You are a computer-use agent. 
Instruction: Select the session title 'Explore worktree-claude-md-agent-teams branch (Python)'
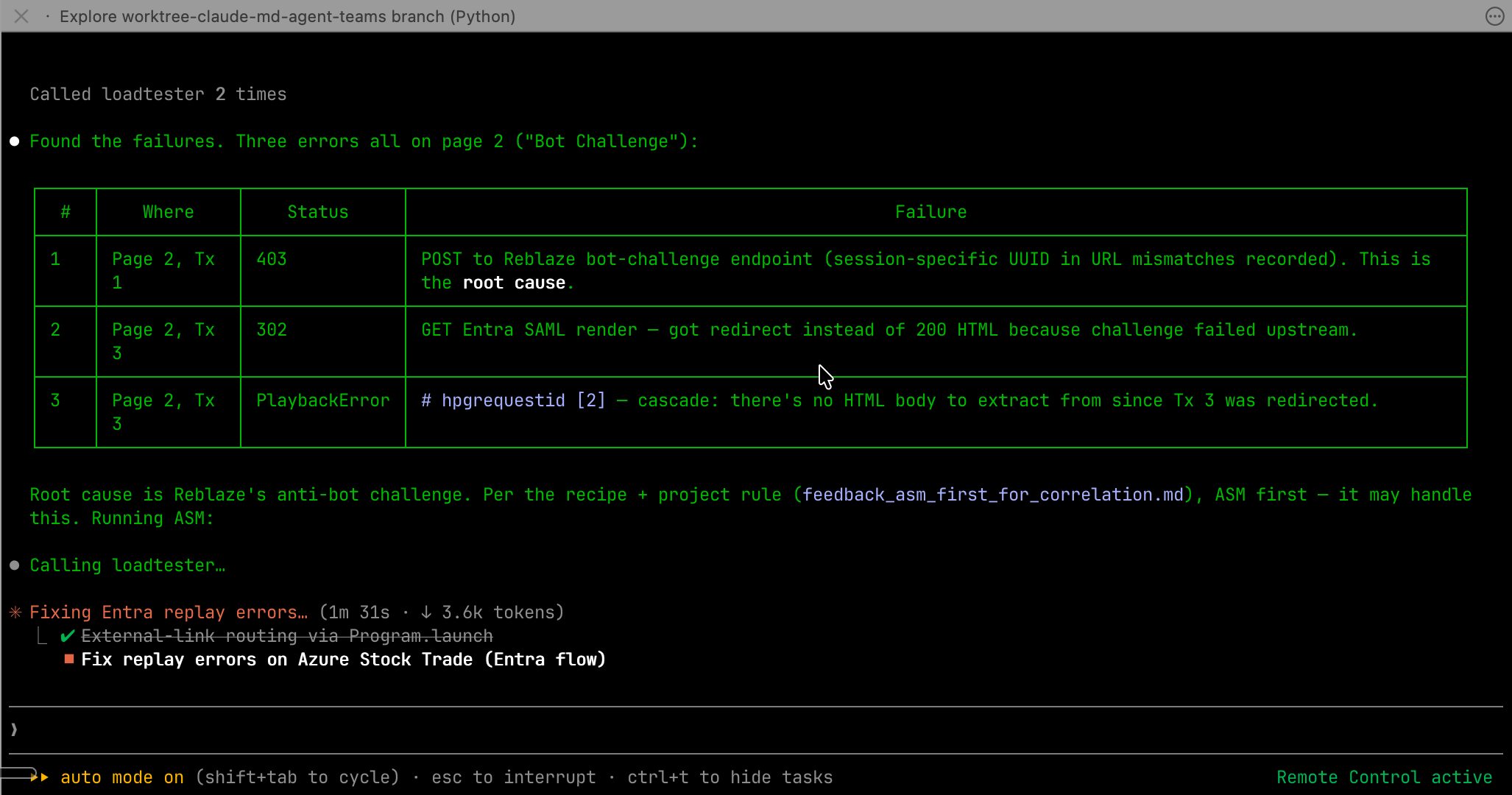click(x=287, y=16)
